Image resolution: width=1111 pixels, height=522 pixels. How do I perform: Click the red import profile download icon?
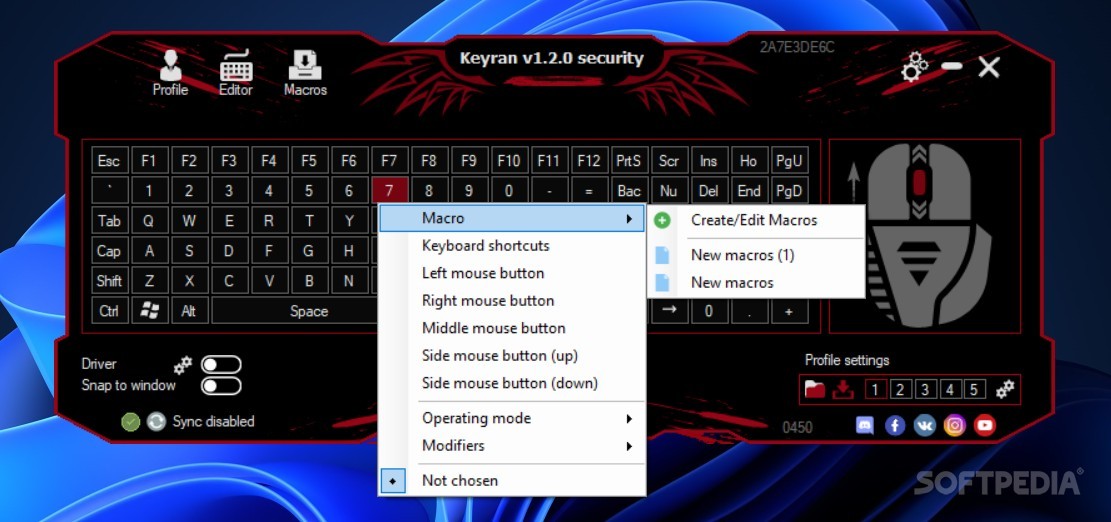[842, 390]
